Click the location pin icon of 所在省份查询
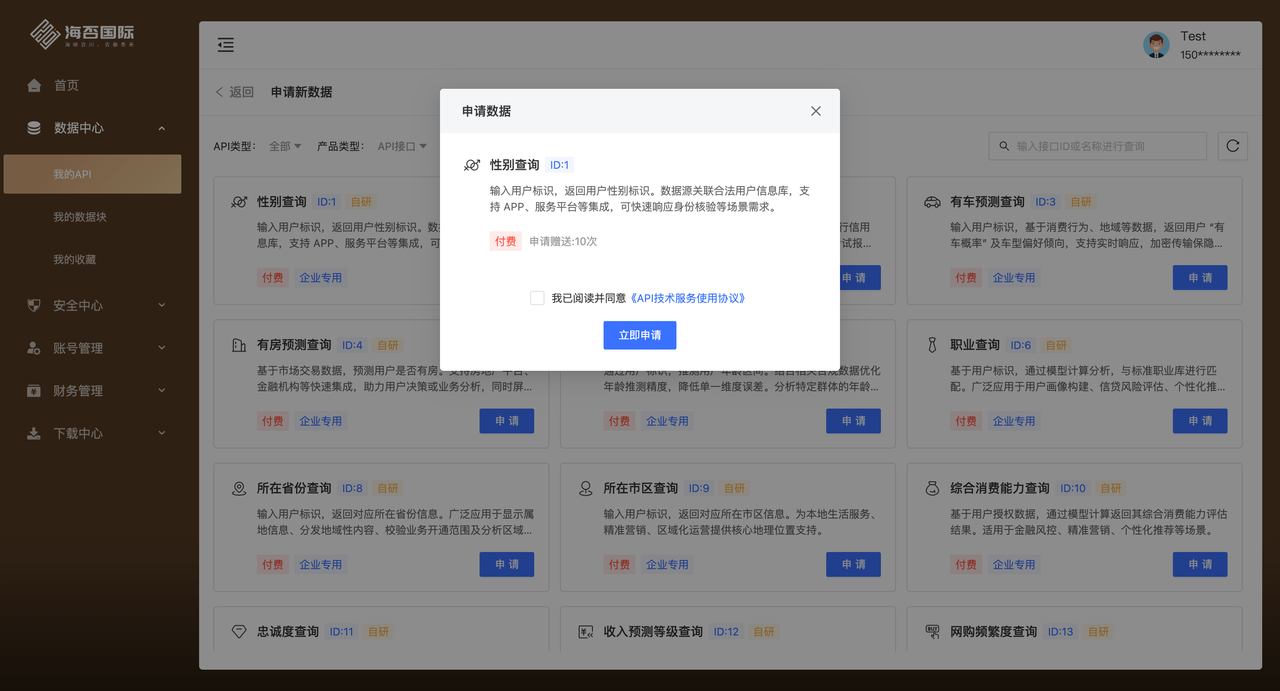Viewport: 1280px width, 691px height. (x=239, y=489)
